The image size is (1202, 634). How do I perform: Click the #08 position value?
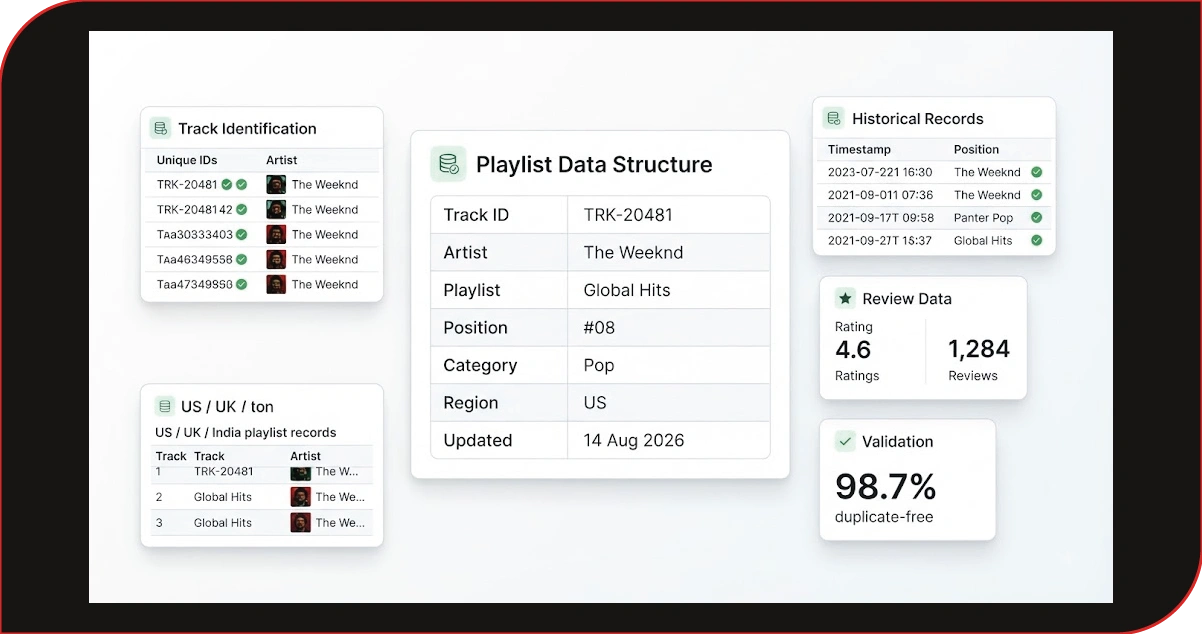click(x=600, y=328)
